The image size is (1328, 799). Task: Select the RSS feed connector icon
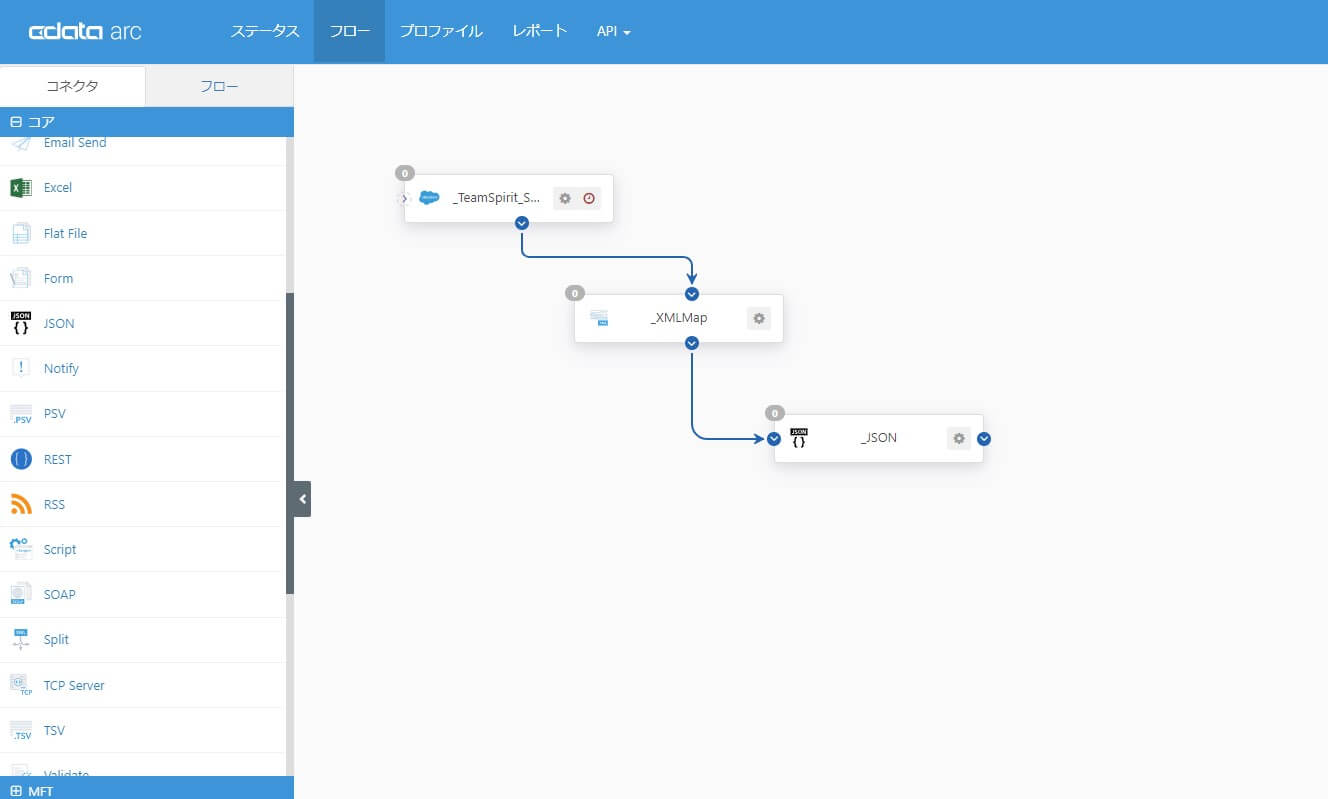point(21,504)
